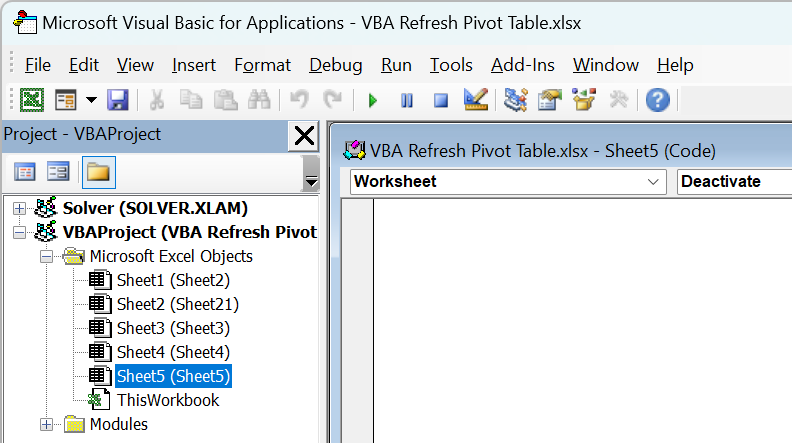This screenshot has height=443, width=792.
Task: Click the Insert UserForm toolbar icon
Action: (66, 100)
